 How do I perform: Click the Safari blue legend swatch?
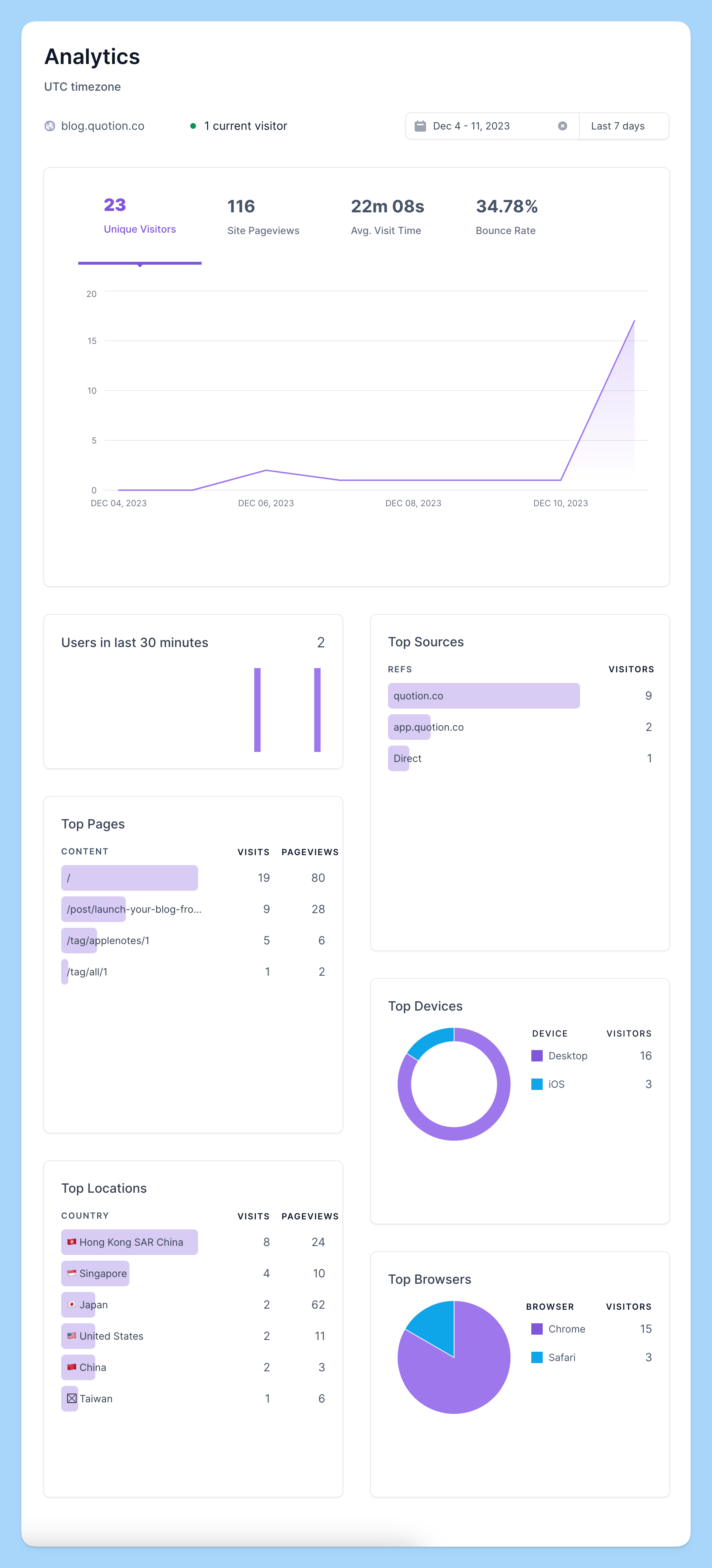click(x=537, y=1357)
